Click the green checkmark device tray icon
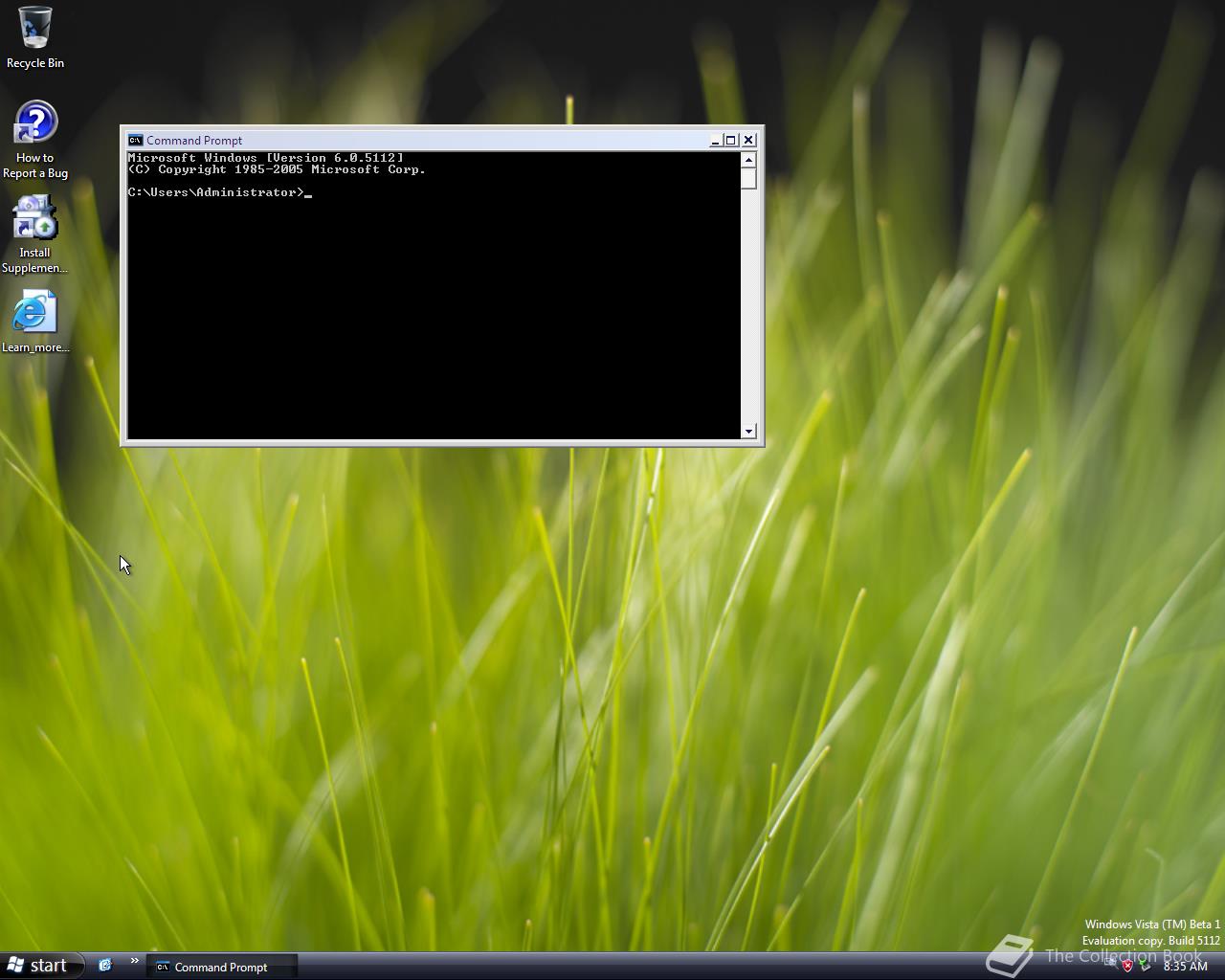 pos(1145,966)
